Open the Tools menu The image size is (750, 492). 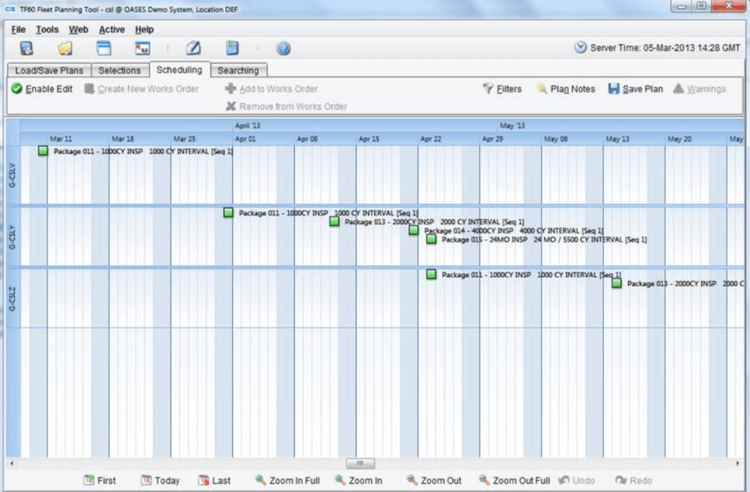coord(47,30)
